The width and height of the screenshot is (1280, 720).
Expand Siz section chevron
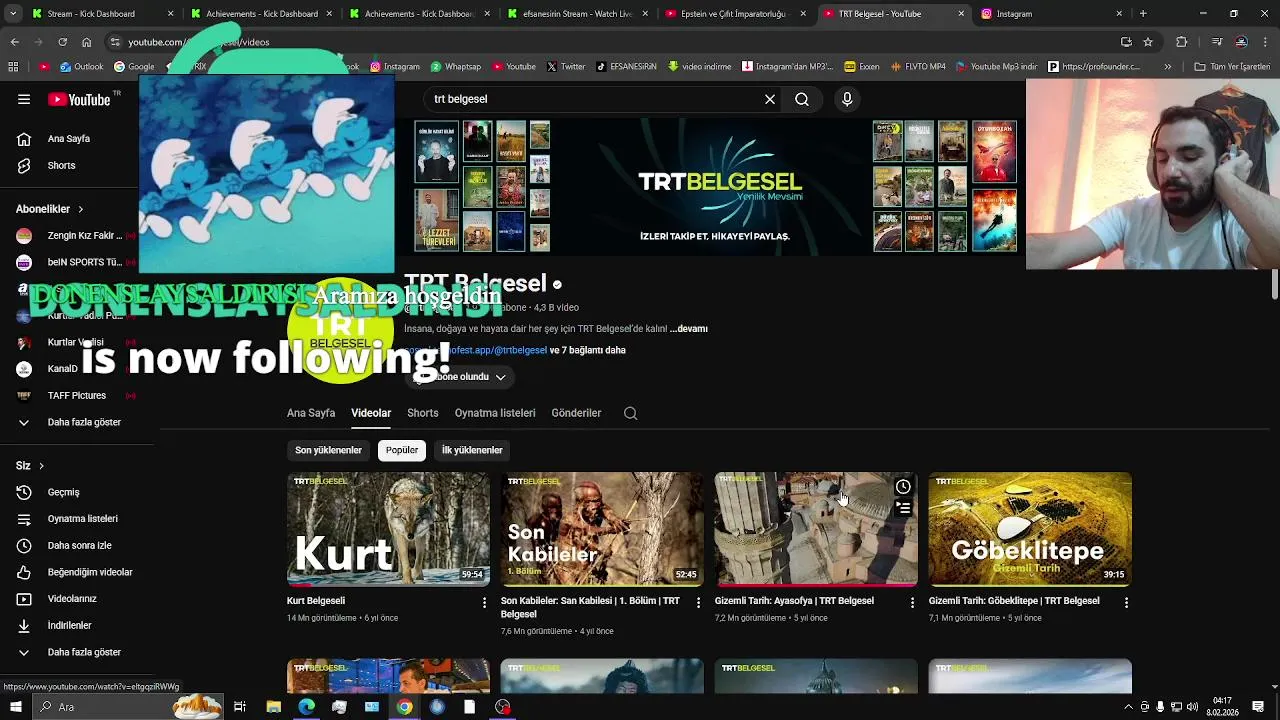pyautogui.click(x=41, y=466)
